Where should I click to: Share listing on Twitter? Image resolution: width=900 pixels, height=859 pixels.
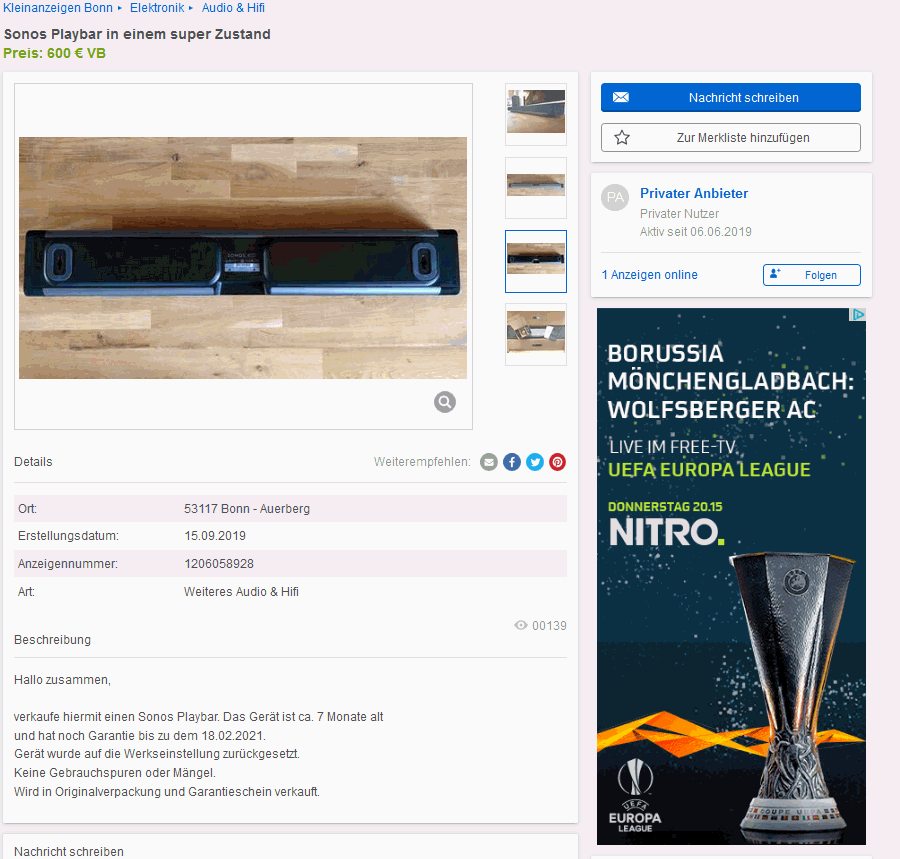click(534, 462)
